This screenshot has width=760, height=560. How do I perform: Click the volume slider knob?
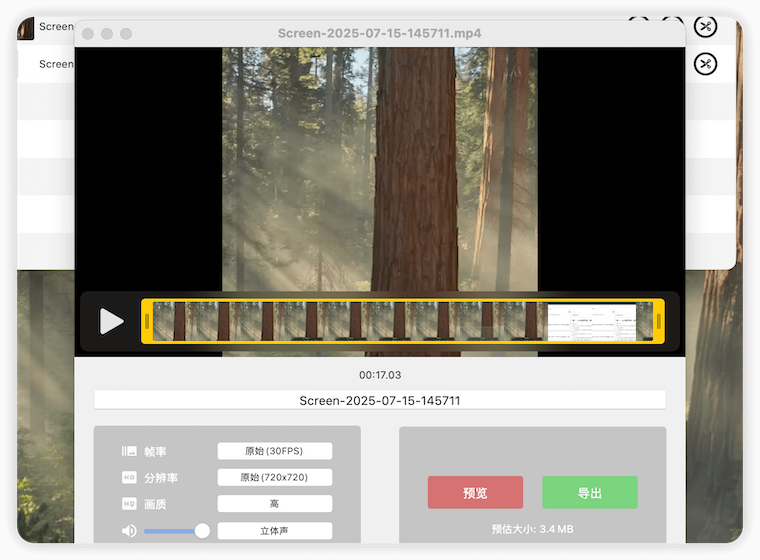point(202,531)
